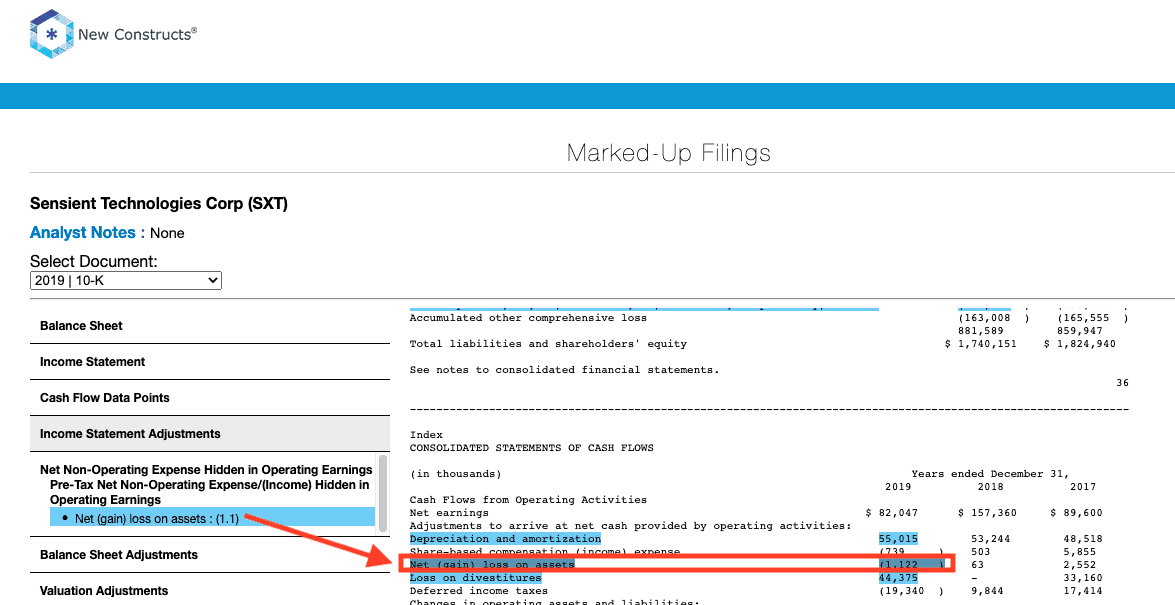Click the Net earnings row label
The width and height of the screenshot is (1175, 605).
[x=449, y=513]
